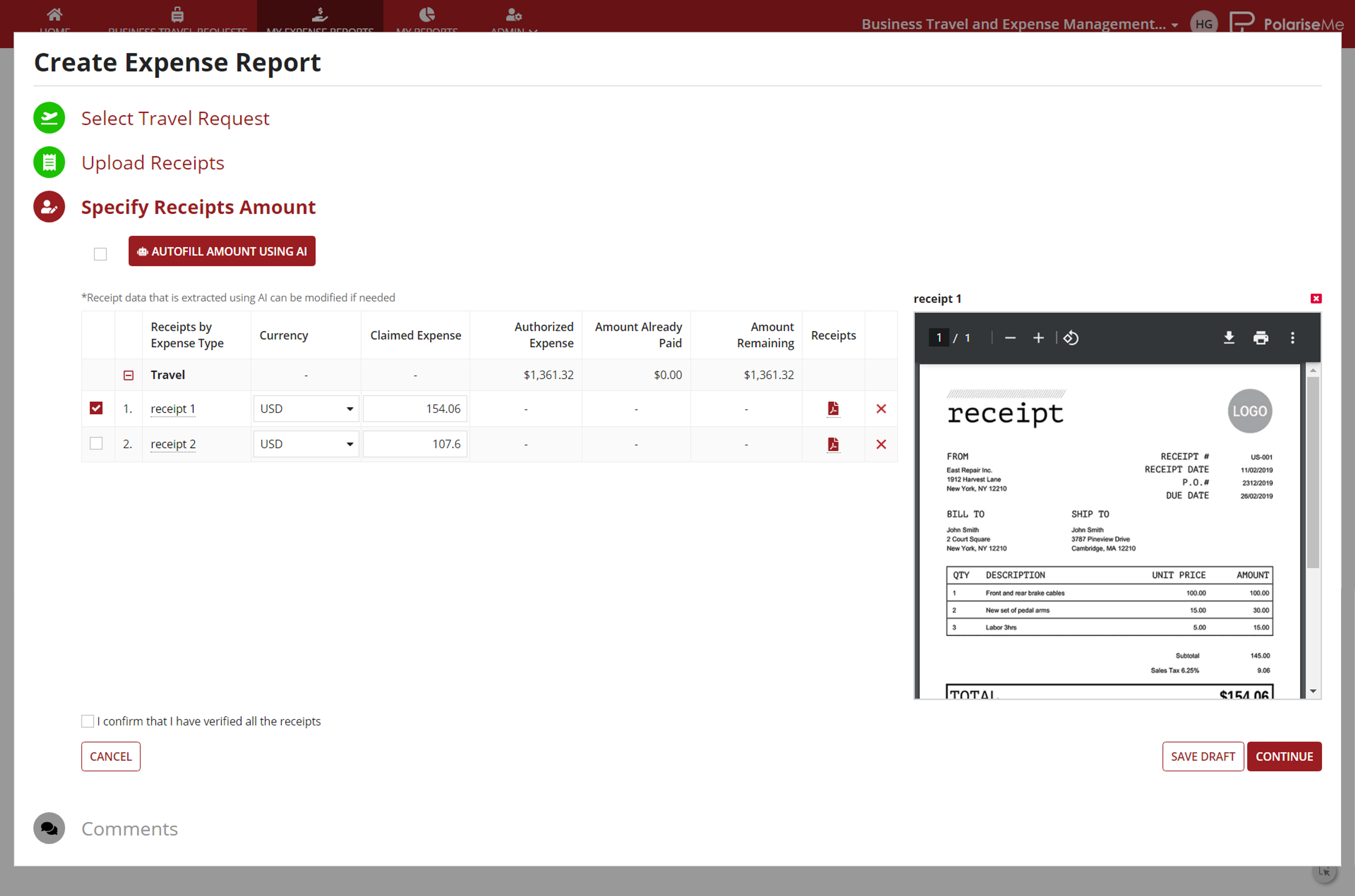
Task: Edit the PDF page number field
Action: coord(939,338)
